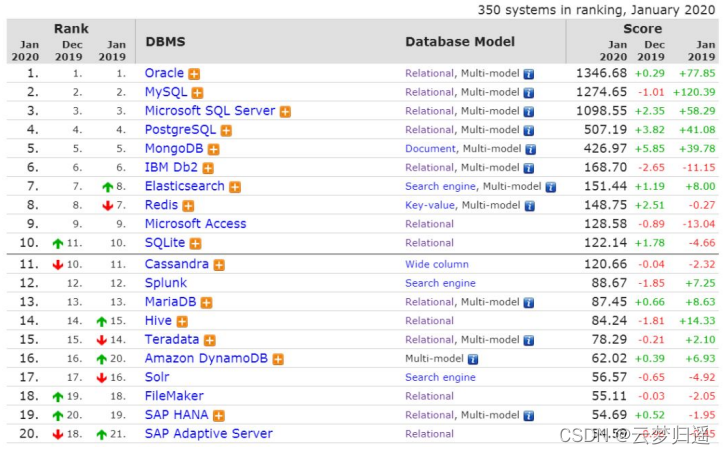Screen dimensions: 725x454
Task: Click Elasticsearch's Search engine model link
Action: 441,186
